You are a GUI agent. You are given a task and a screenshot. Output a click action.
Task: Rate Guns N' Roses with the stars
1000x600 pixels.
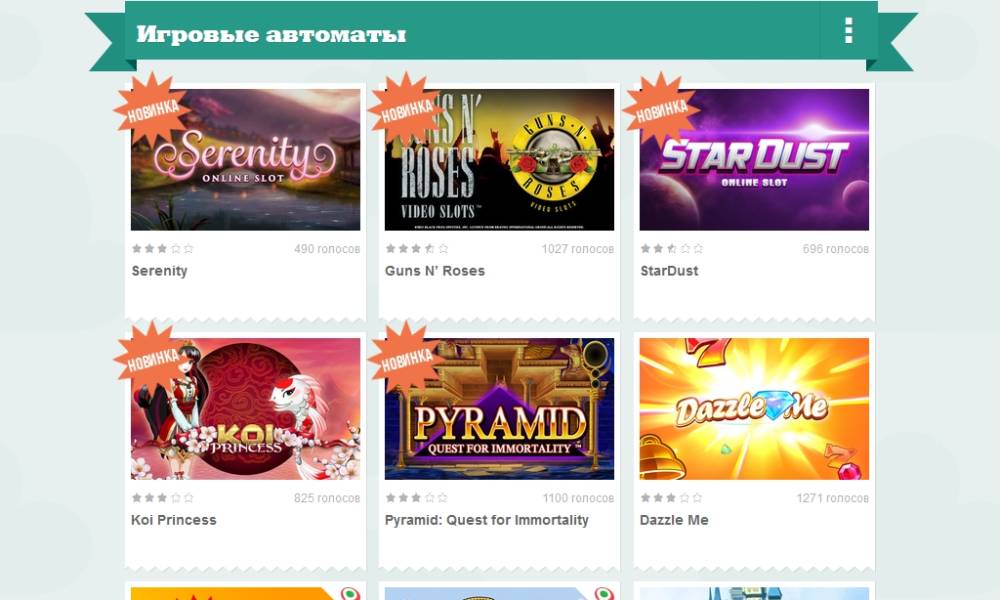(x=416, y=249)
